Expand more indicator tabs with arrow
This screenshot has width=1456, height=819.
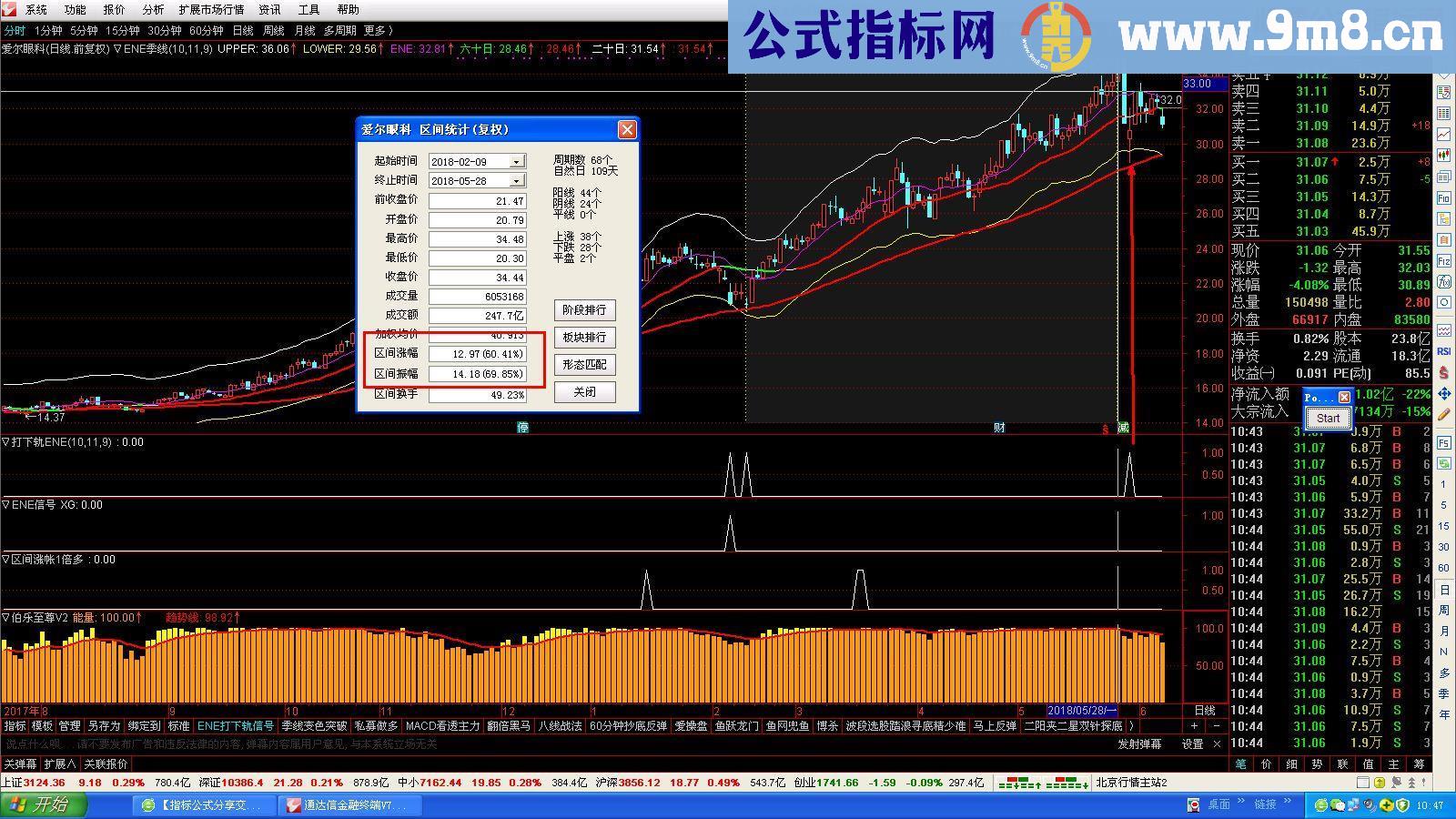tap(1131, 726)
